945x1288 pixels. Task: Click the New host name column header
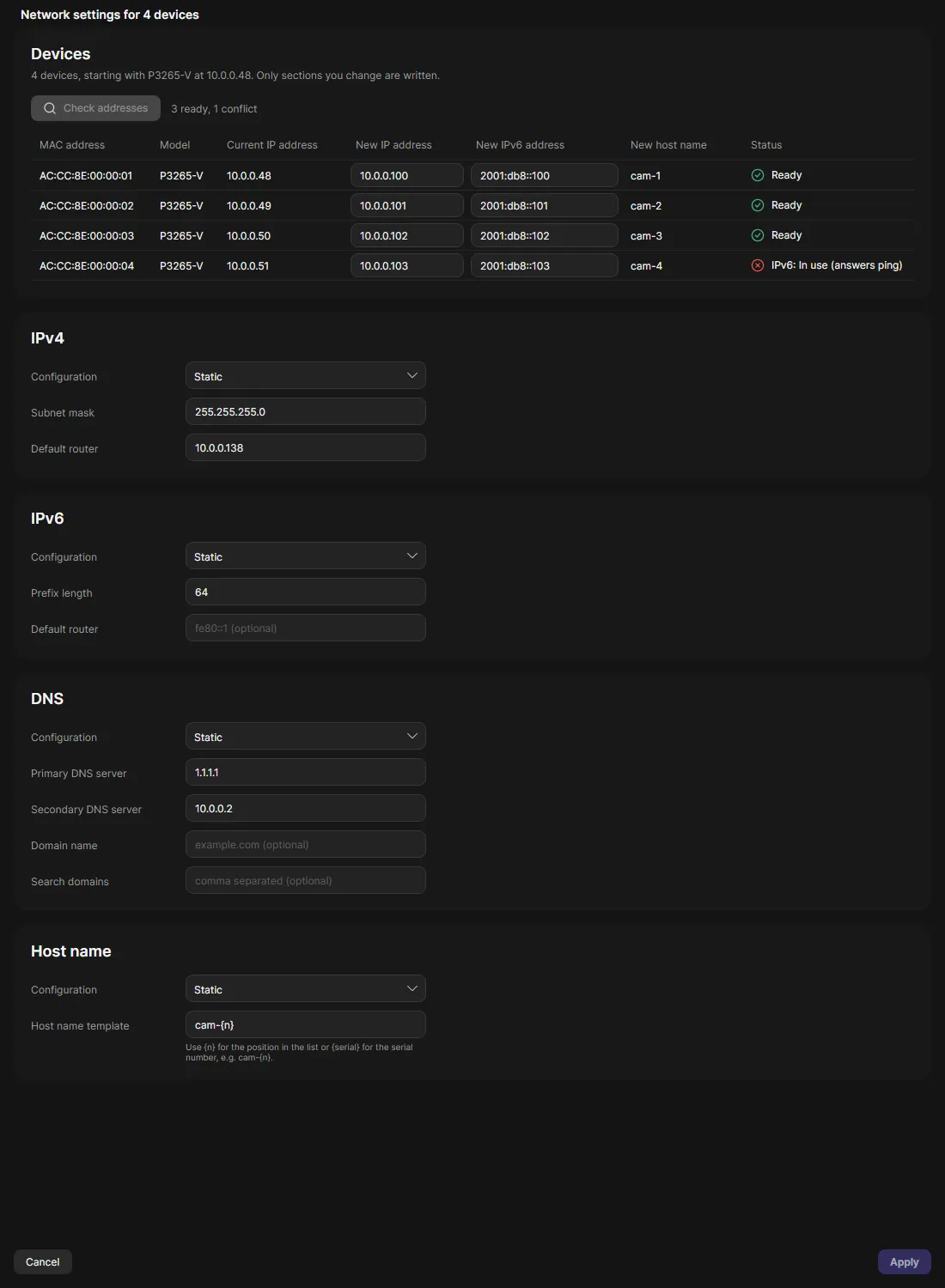click(668, 145)
